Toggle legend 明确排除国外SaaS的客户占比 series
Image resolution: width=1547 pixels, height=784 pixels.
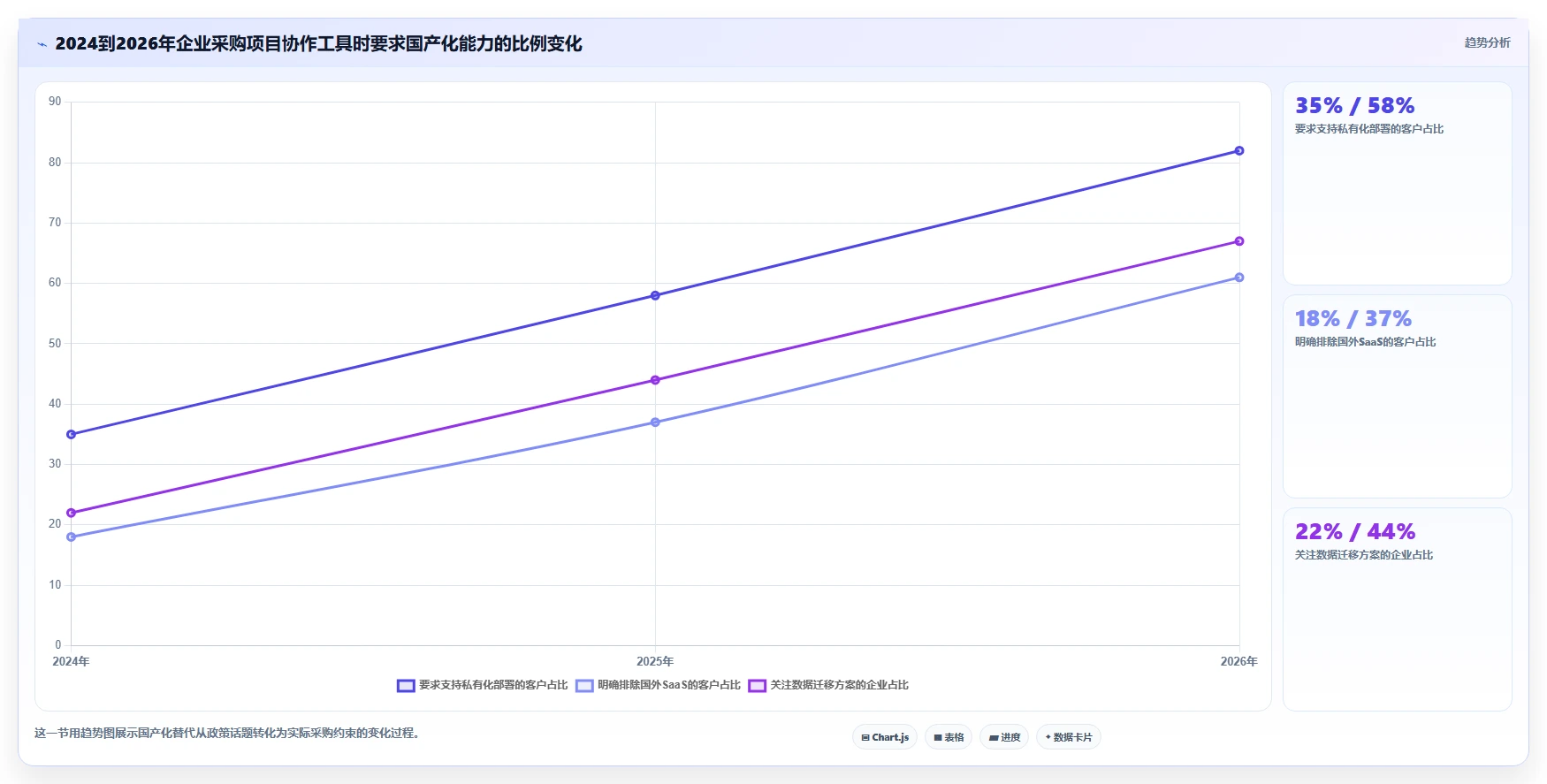point(659,685)
